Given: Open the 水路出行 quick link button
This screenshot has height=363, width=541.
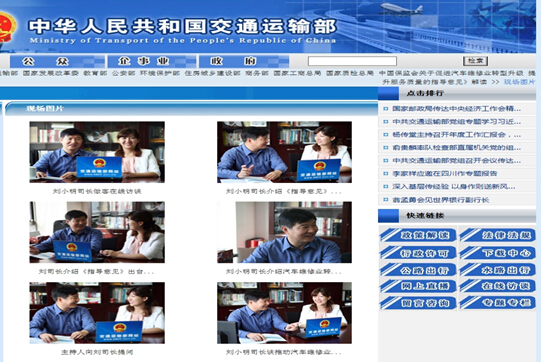Looking at the screenshot, I should pyautogui.click(x=497, y=270).
